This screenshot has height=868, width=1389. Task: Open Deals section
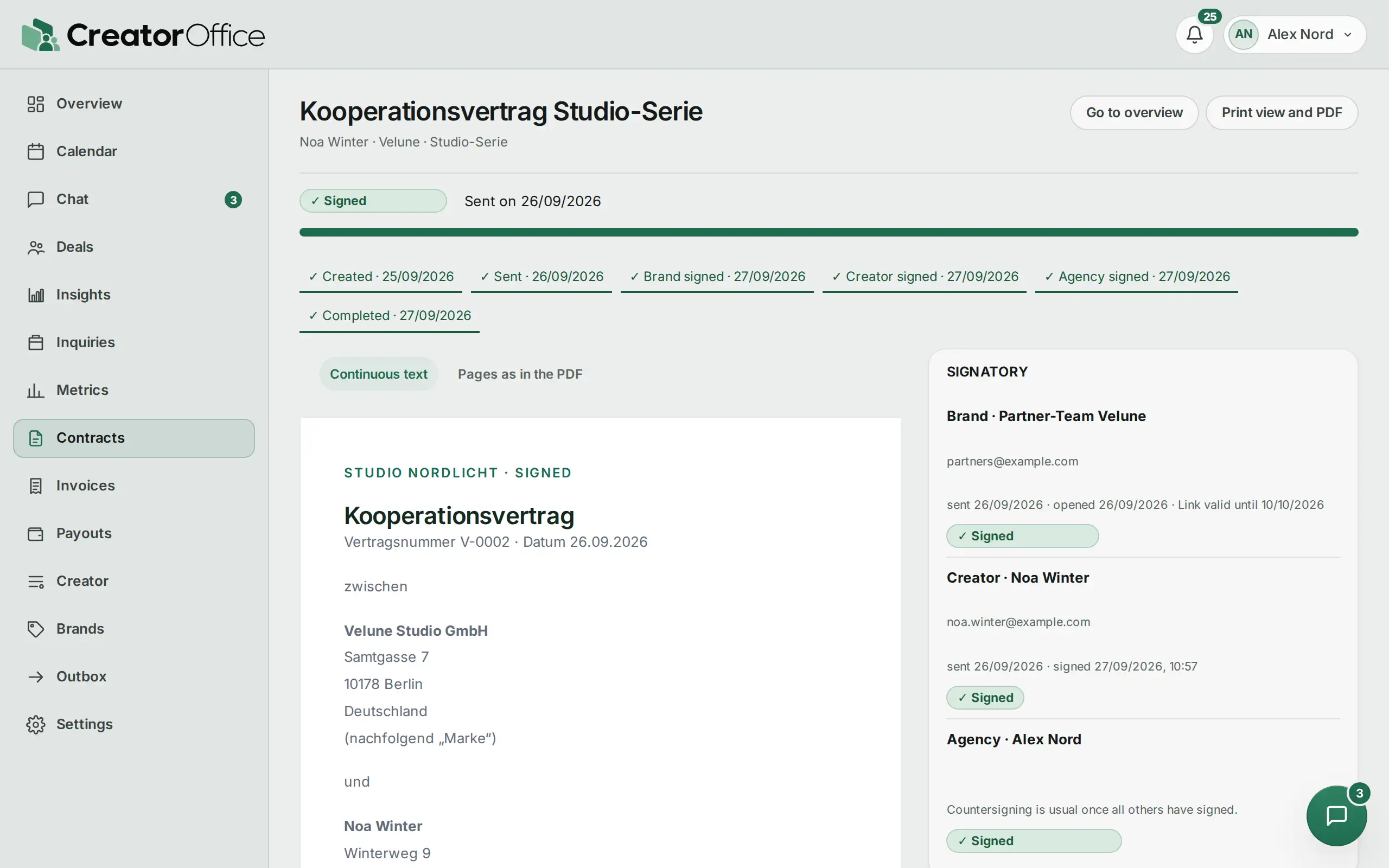[133, 247]
